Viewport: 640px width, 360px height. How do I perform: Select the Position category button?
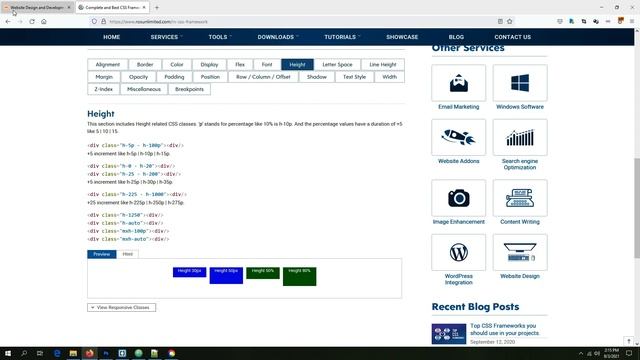tap(210, 77)
